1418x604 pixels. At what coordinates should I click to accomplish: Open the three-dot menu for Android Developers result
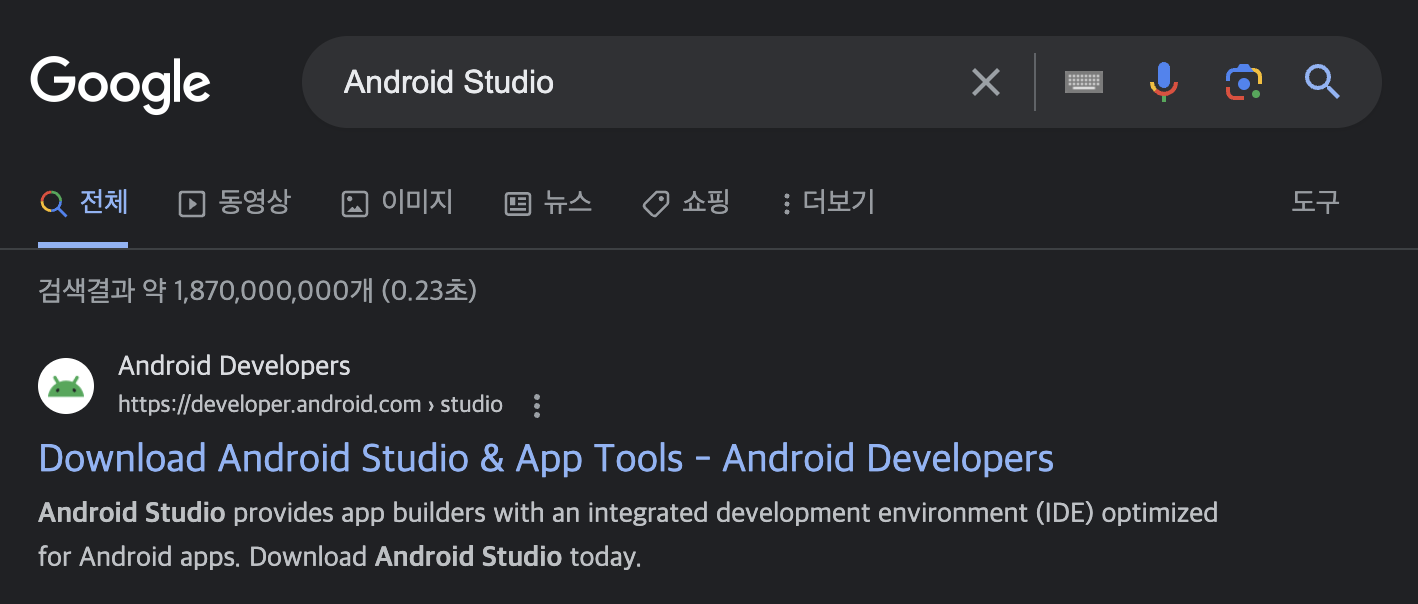coord(537,406)
